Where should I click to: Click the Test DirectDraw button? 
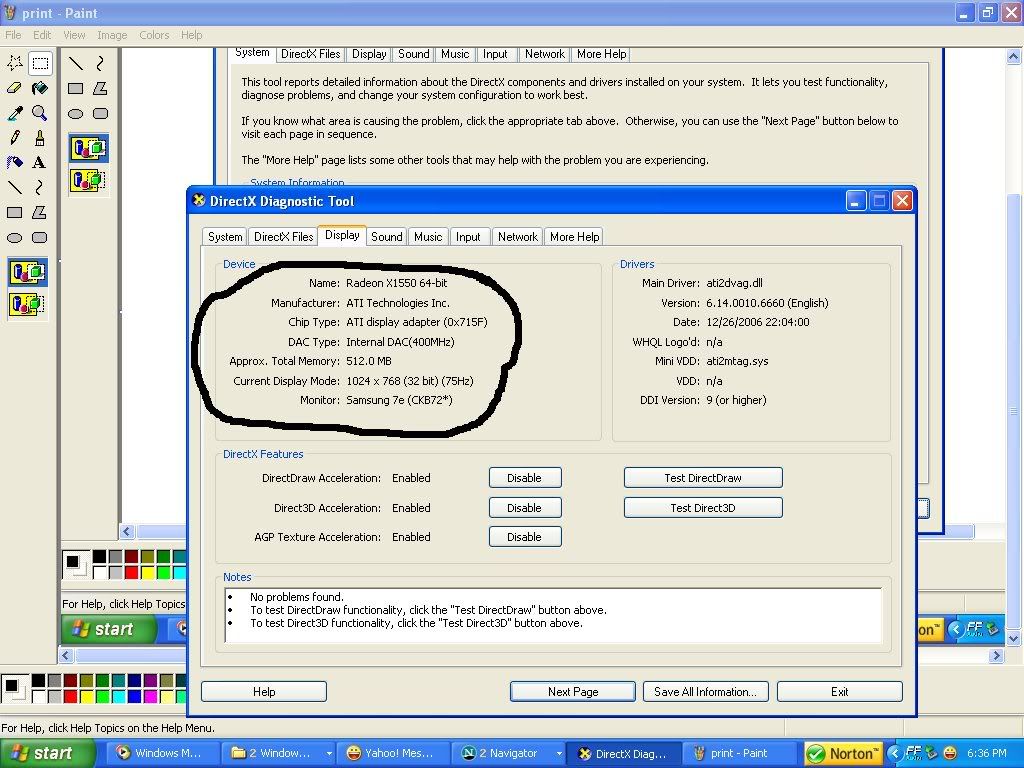click(x=703, y=478)
